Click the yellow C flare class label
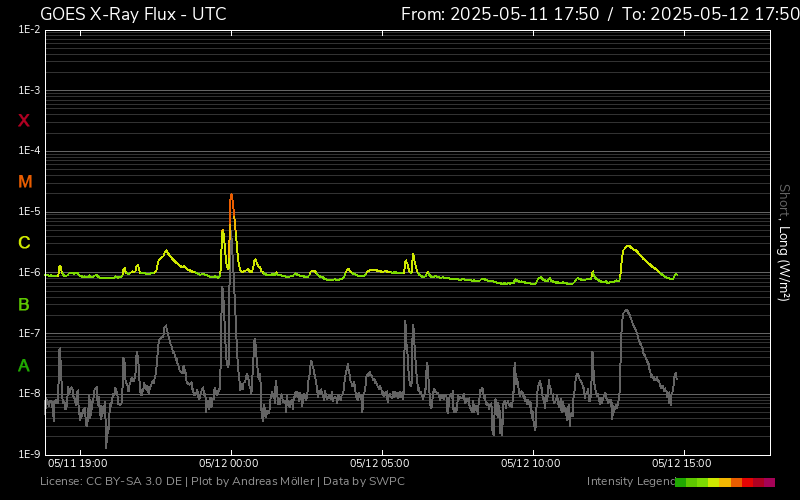Screen dimensions: 800x500 pyautogui.click(x=24, y=243)
